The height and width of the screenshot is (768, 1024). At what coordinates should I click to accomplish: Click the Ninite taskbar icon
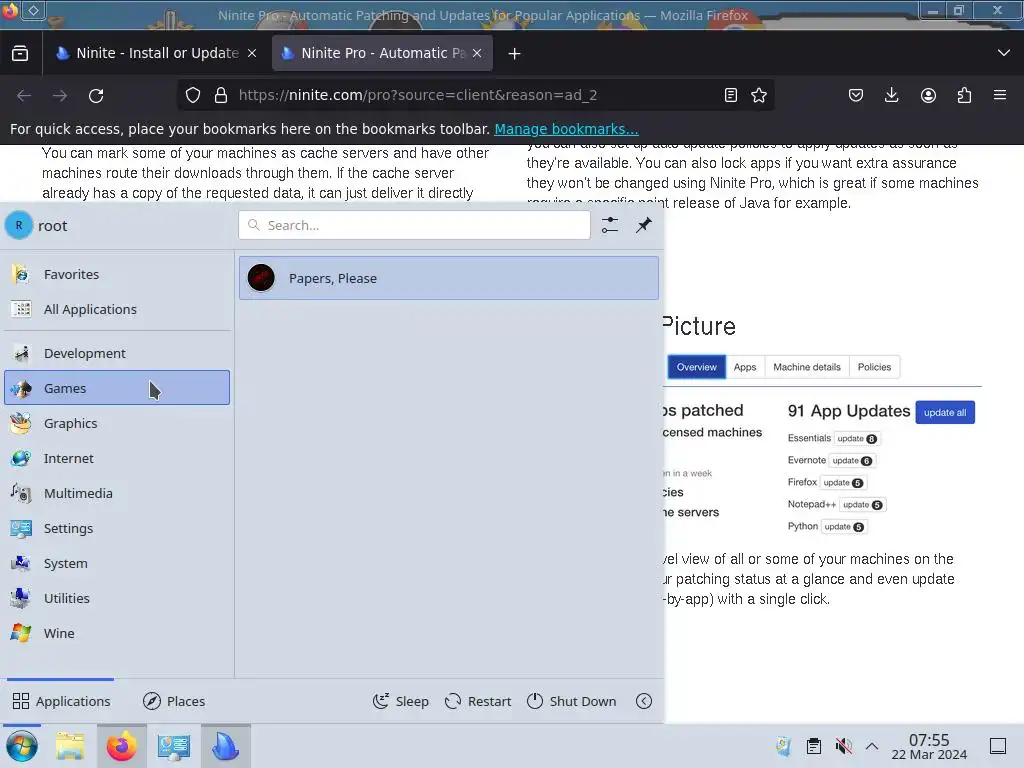click(x=225, y=746)
